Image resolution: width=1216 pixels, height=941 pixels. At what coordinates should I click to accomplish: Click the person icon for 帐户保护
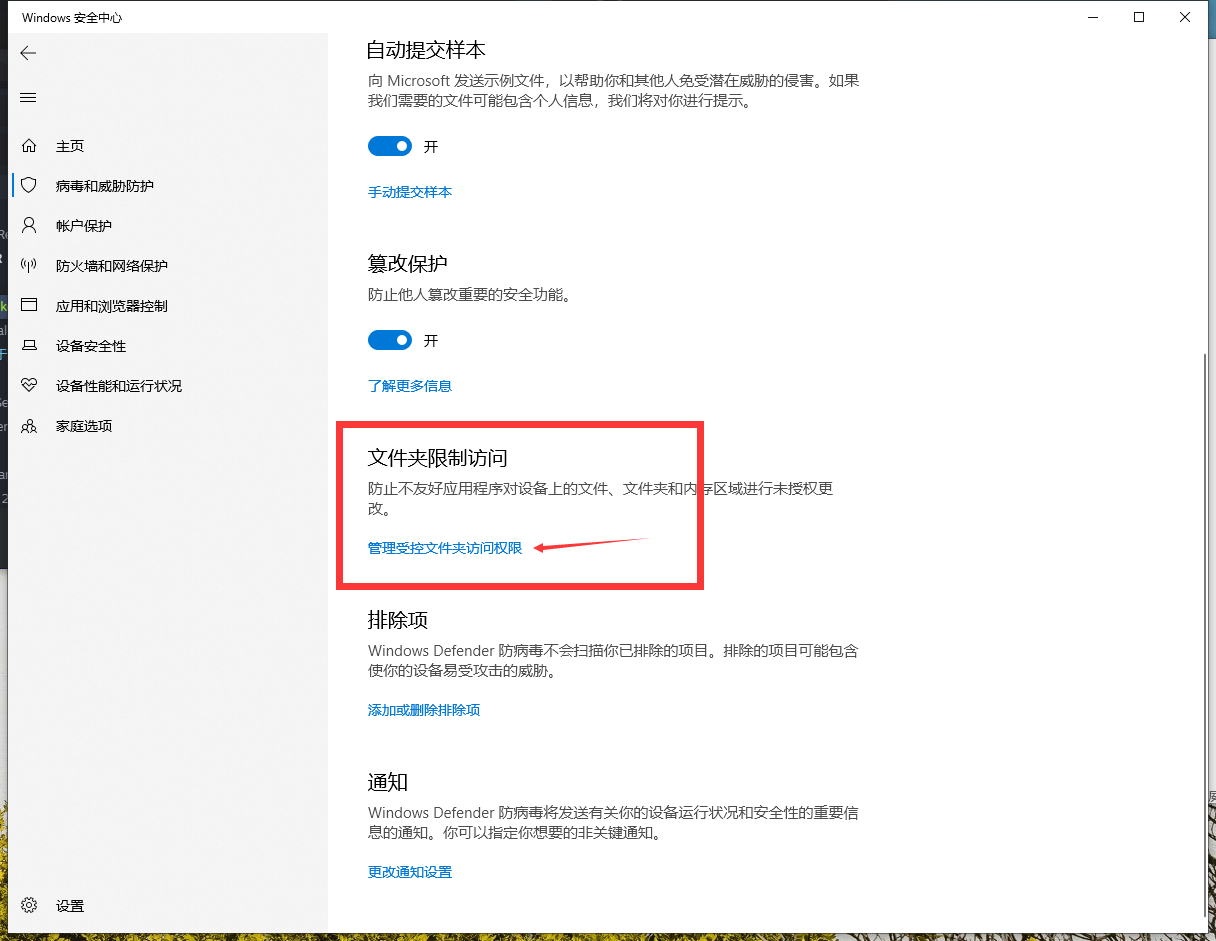click(x=29, y=226)
